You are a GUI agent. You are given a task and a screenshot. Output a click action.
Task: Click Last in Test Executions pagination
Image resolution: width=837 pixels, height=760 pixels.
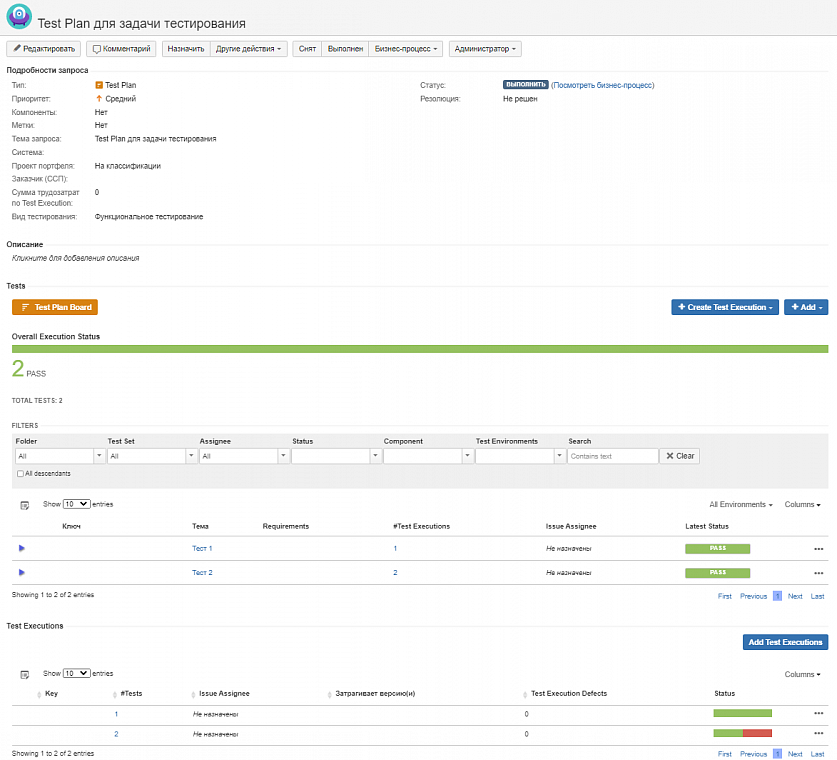coord(817,754)
